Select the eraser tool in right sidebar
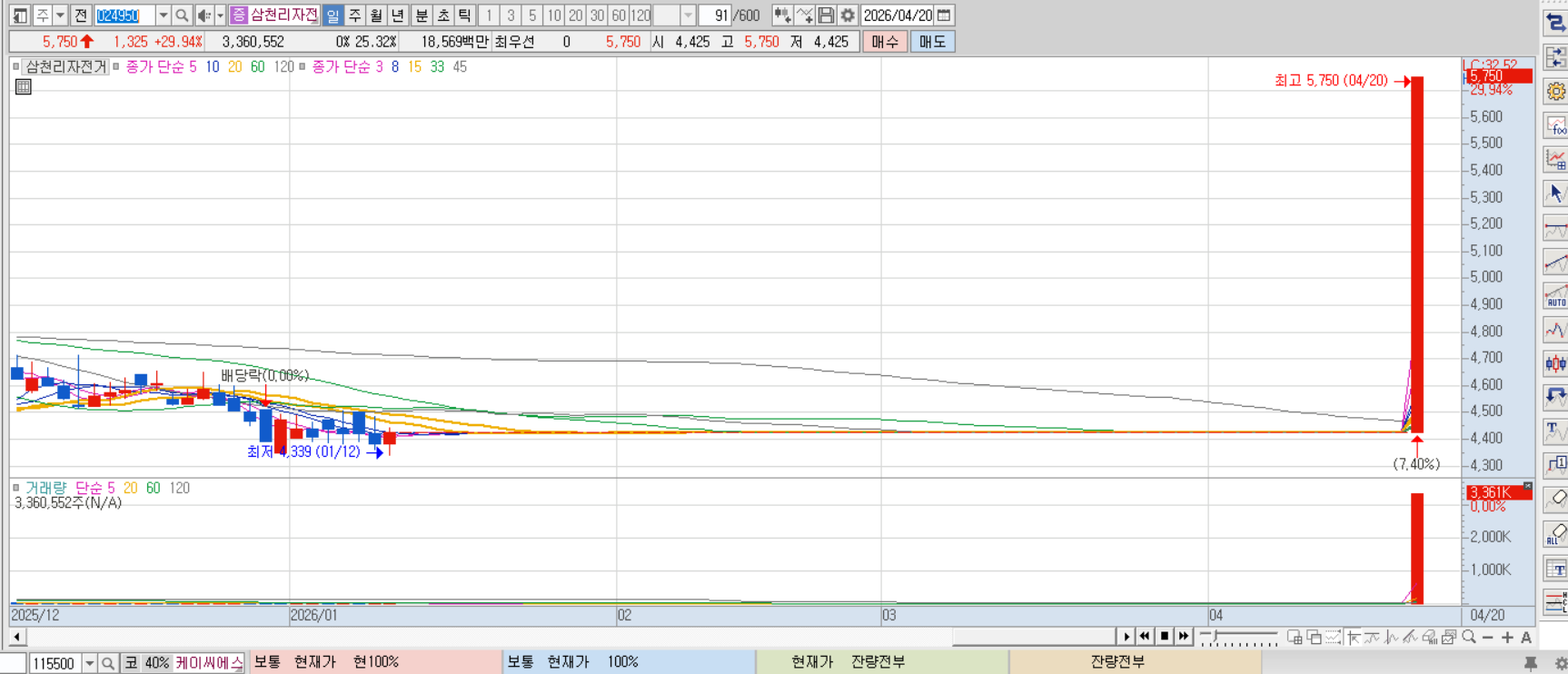1568x674 pixels. tap(1555, 499)
